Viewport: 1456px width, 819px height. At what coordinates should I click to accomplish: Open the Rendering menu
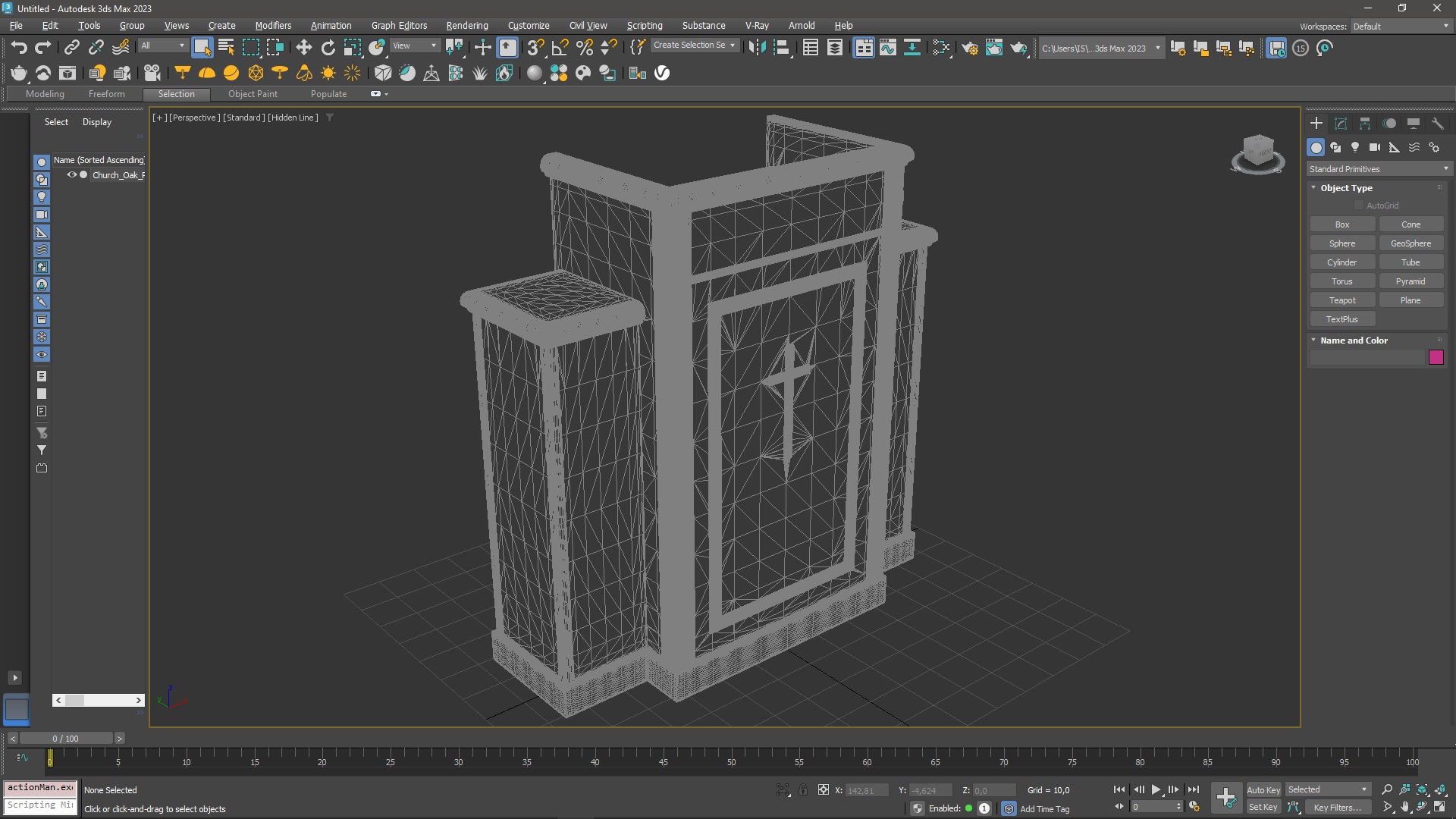coord(466,25)
